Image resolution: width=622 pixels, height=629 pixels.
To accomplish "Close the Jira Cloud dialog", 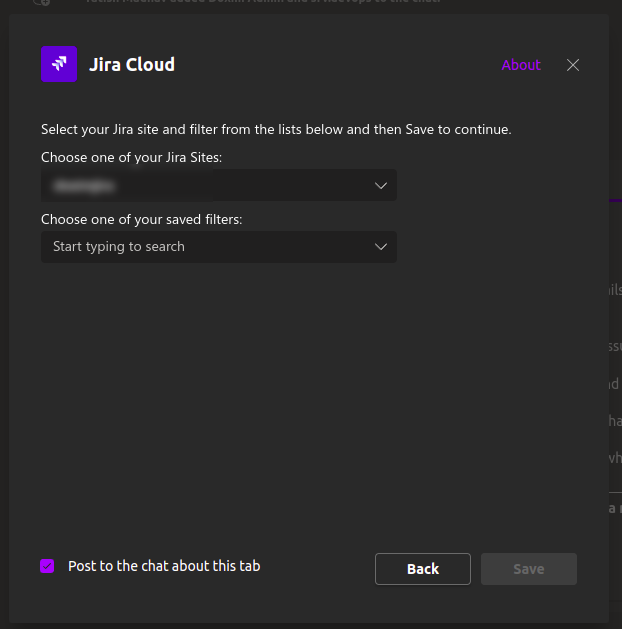I will tap(573, 65).
